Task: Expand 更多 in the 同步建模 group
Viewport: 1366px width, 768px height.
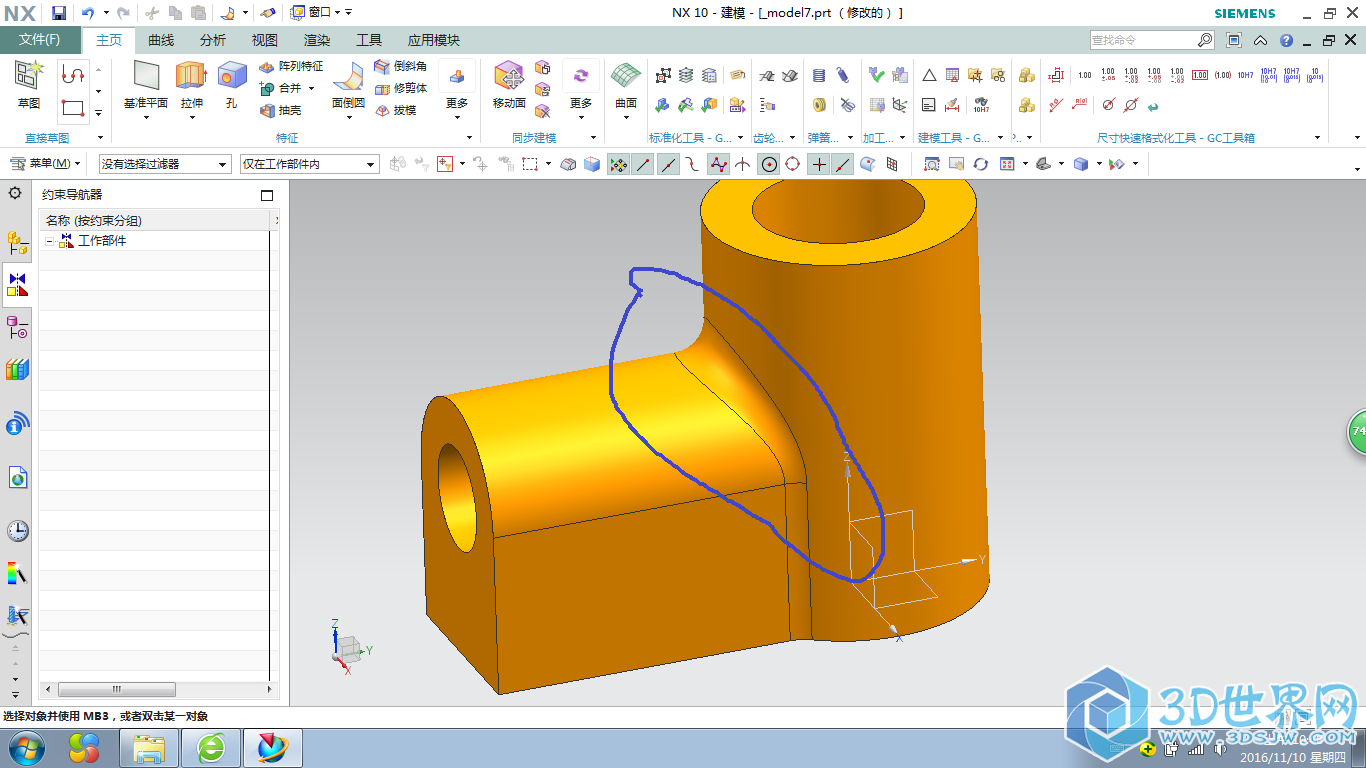Action: tap(581, 88)
